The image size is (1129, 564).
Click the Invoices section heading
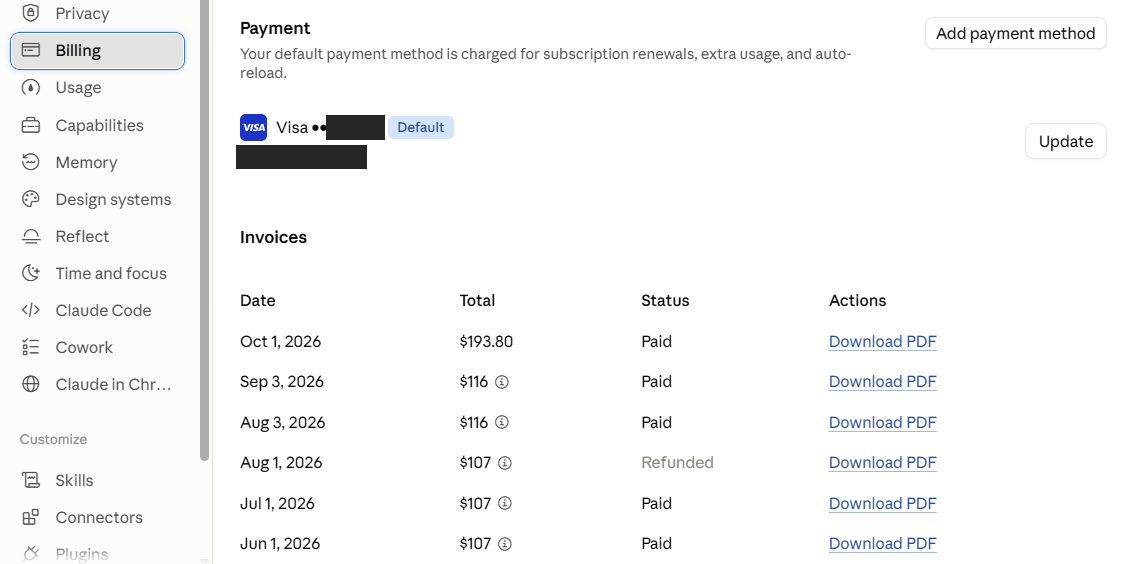[x=273, y=237]
